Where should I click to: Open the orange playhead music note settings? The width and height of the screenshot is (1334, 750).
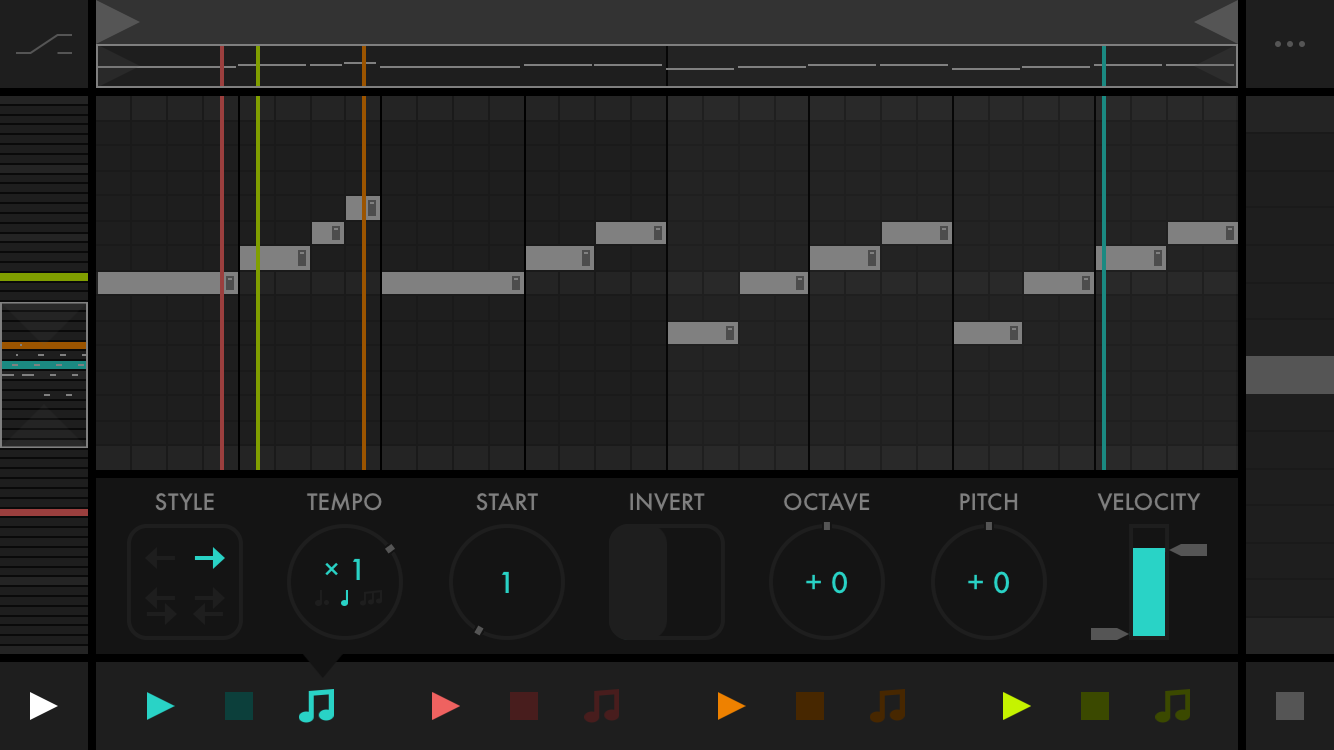tap(888, 706)
